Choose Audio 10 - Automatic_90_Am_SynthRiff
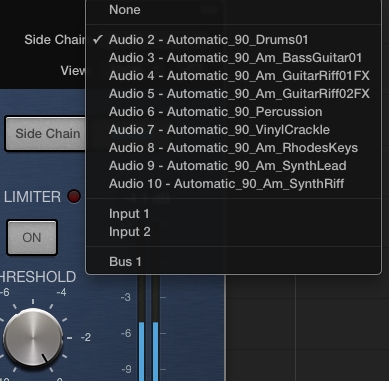Screen dimensions: 389x381 (233, 184)
